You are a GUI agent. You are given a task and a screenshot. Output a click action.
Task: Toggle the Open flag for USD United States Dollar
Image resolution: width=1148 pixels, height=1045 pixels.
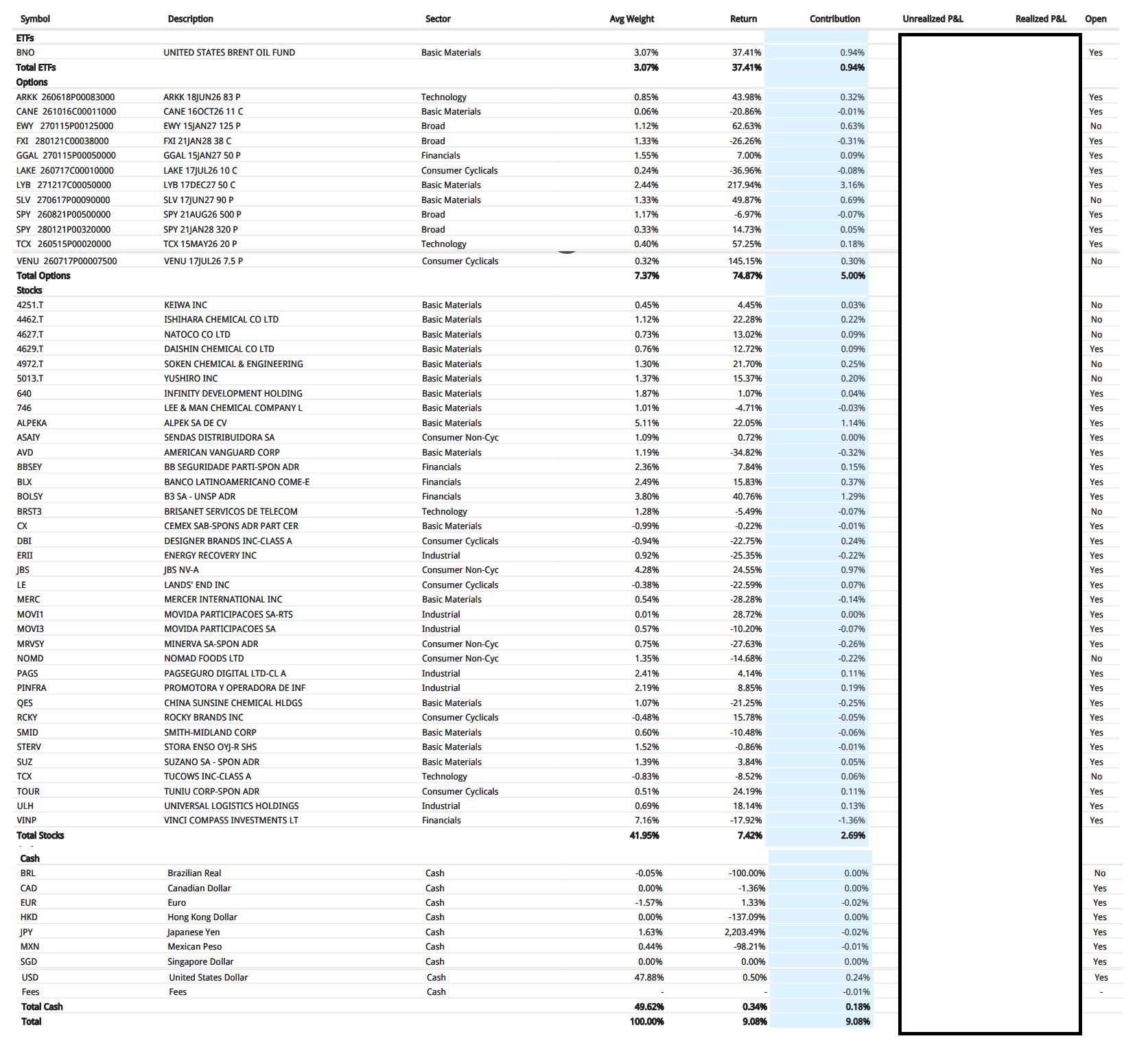[1099, 977]
